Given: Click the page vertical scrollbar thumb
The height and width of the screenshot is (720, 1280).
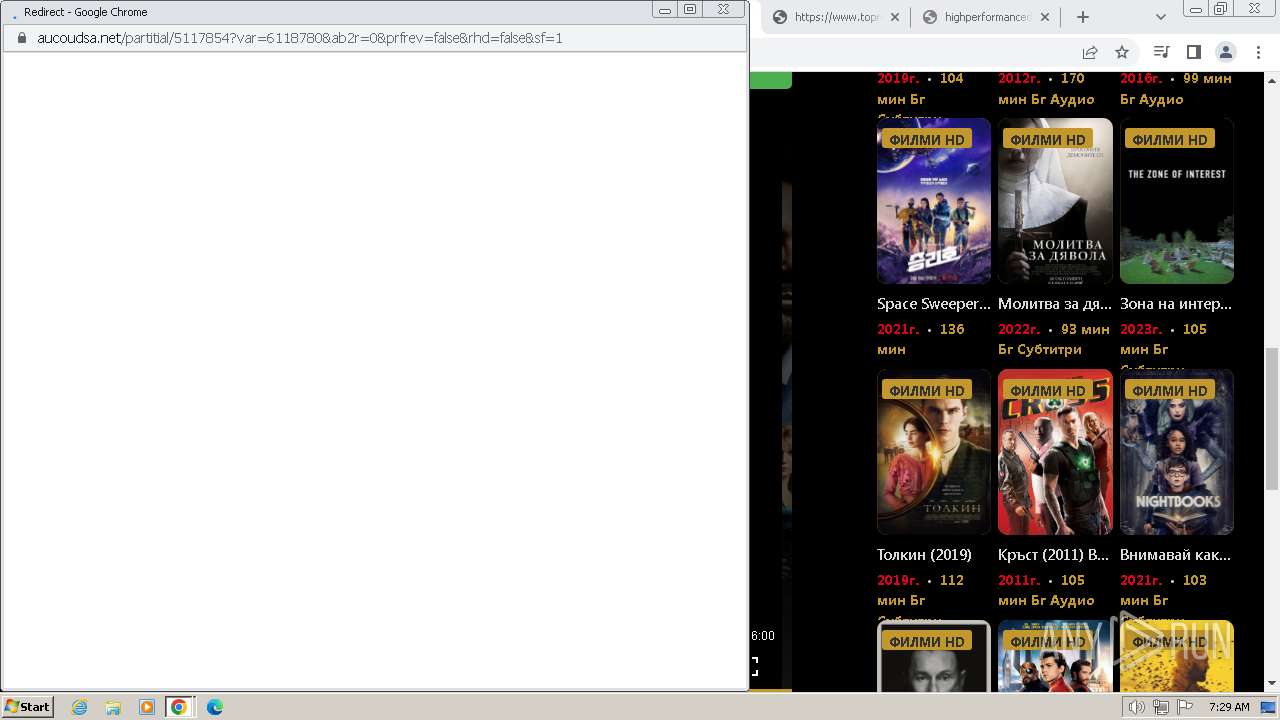Looking at the screenshot, I should click(x=1272, y=418).
